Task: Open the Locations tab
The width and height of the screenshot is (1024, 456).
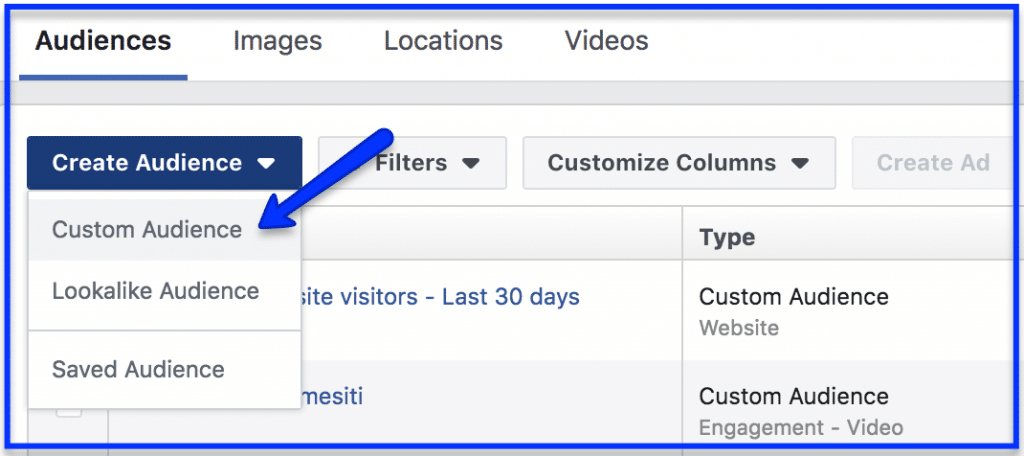Action: click(x=443, y=41)
